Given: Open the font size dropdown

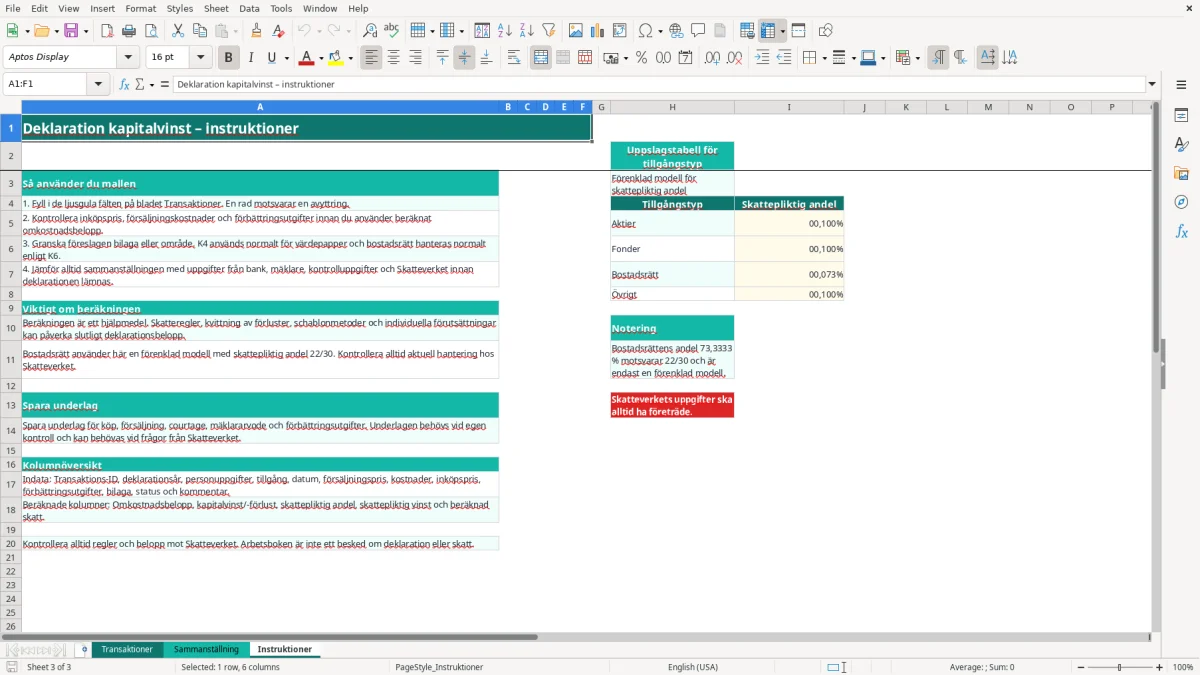Looking at the screenshot, I should [x=201, y=57].
